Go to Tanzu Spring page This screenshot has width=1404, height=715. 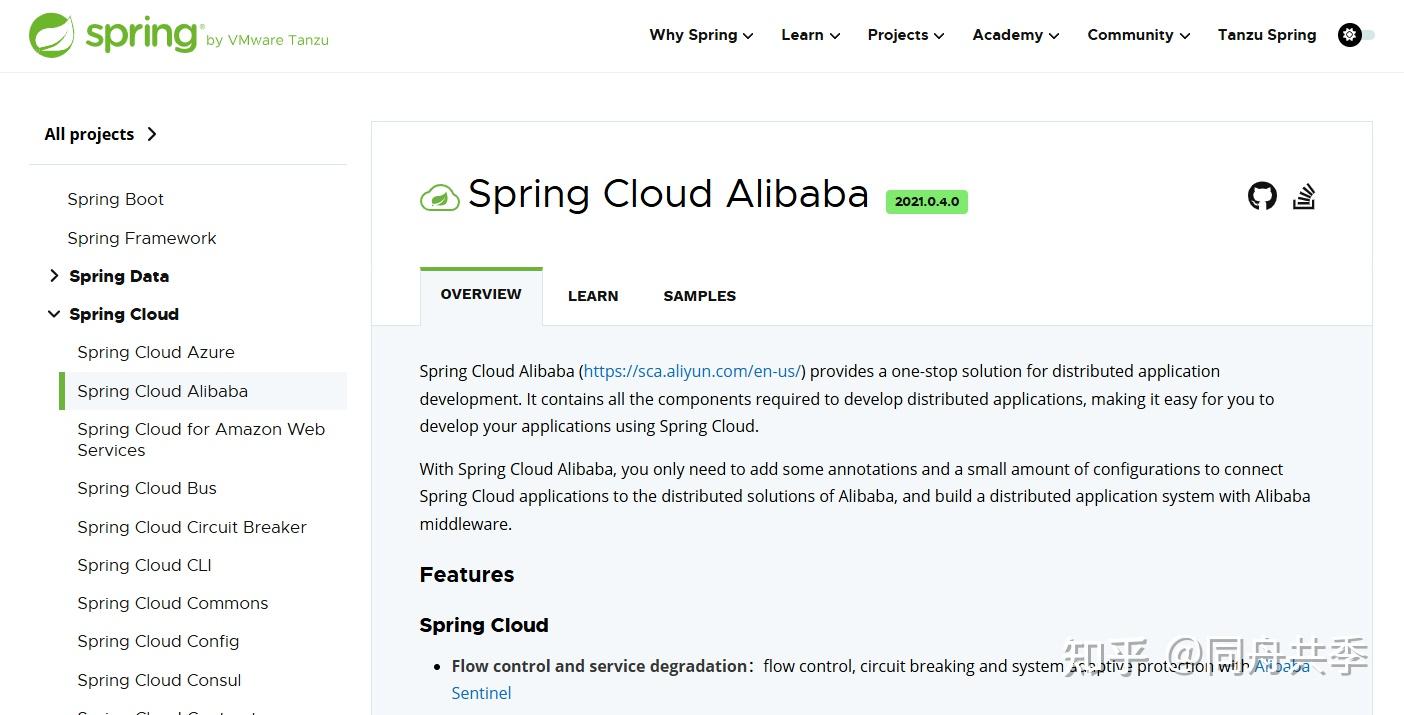click(x=1266, y=35)
